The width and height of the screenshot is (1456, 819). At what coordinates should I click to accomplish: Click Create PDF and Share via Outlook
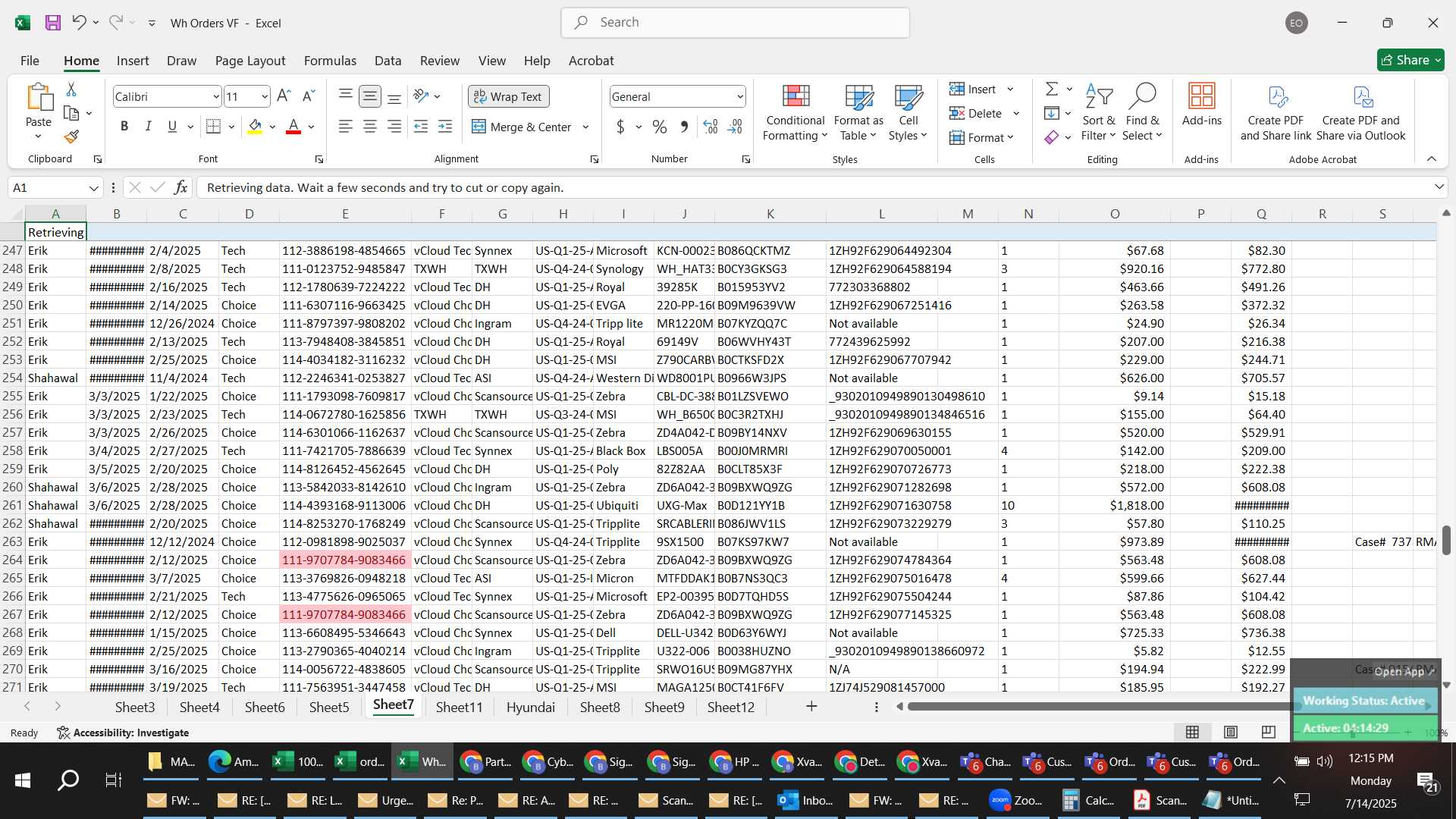(x=1360, y=112)
